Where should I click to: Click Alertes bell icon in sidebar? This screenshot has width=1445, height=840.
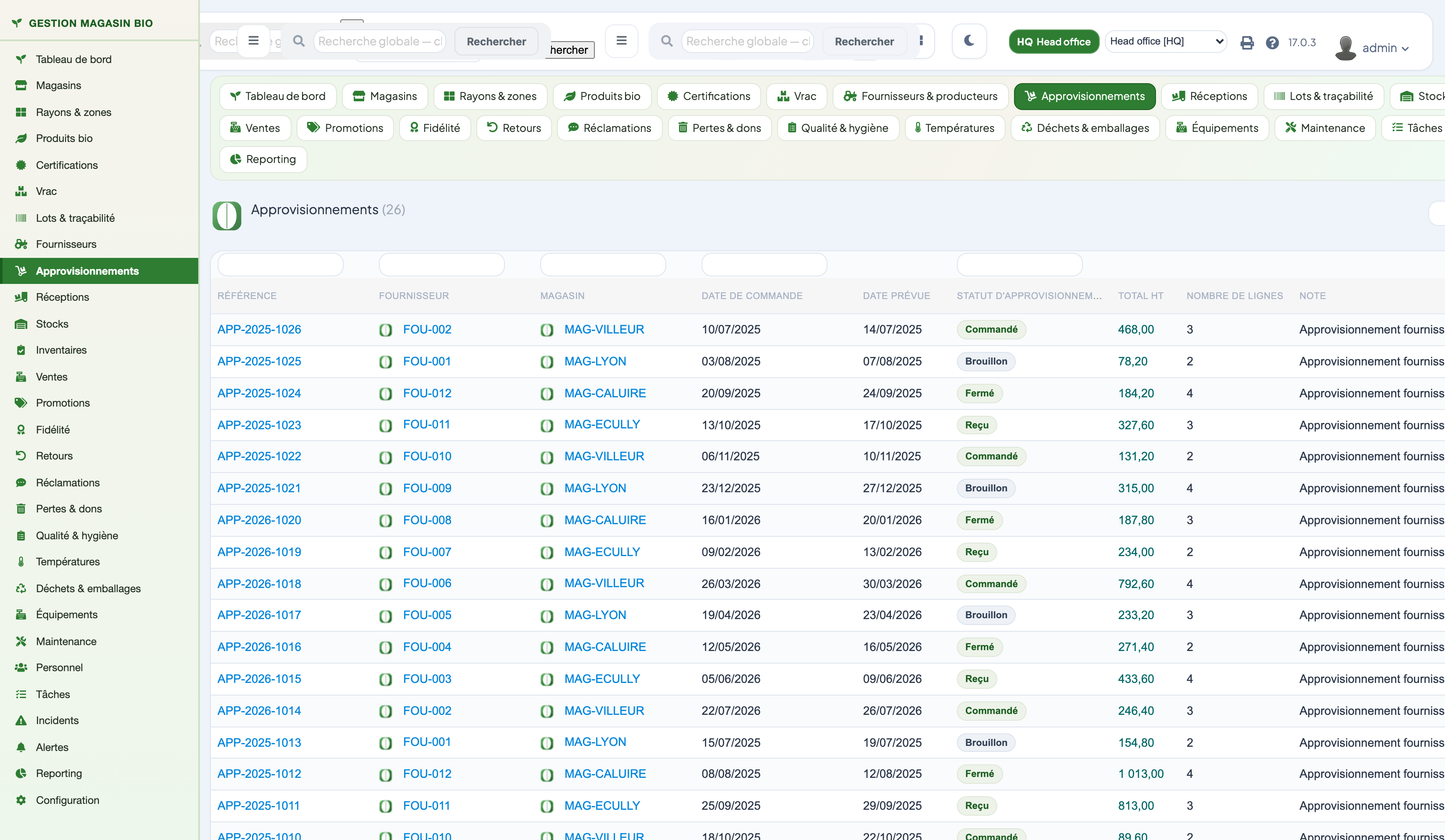click(21, 747)
